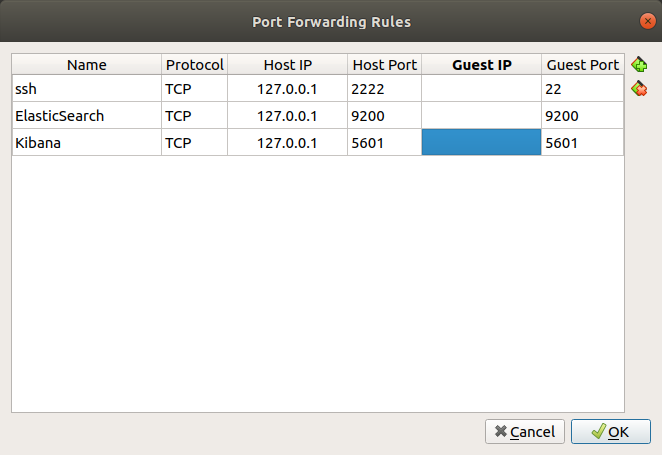Click the empty Guest IP cell for ElasticSearch
This screenshot has height=455, width=662.
point(481,116)
